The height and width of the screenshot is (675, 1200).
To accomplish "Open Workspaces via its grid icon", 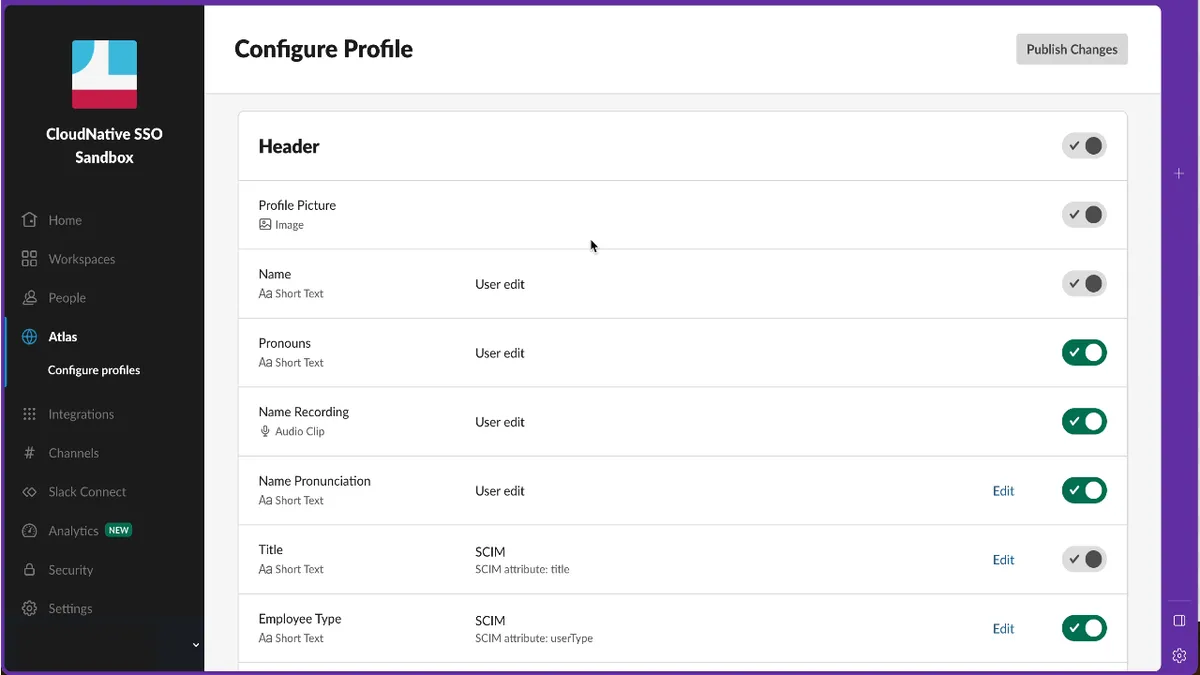I will click(29, 259).
